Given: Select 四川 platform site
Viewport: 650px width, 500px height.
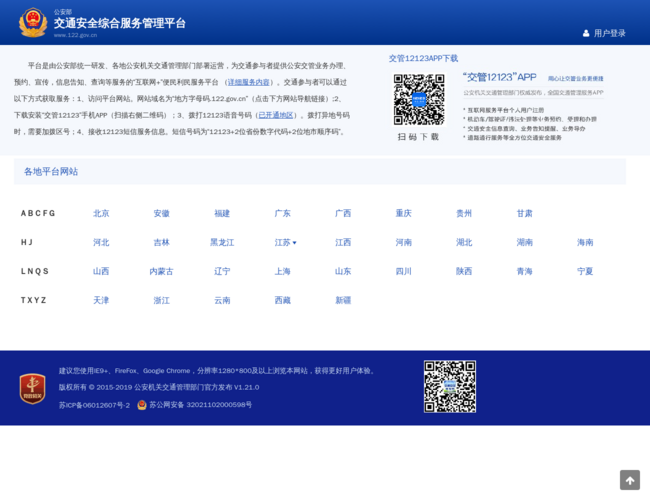Looking at the screenshot, I should pos(403,271).
